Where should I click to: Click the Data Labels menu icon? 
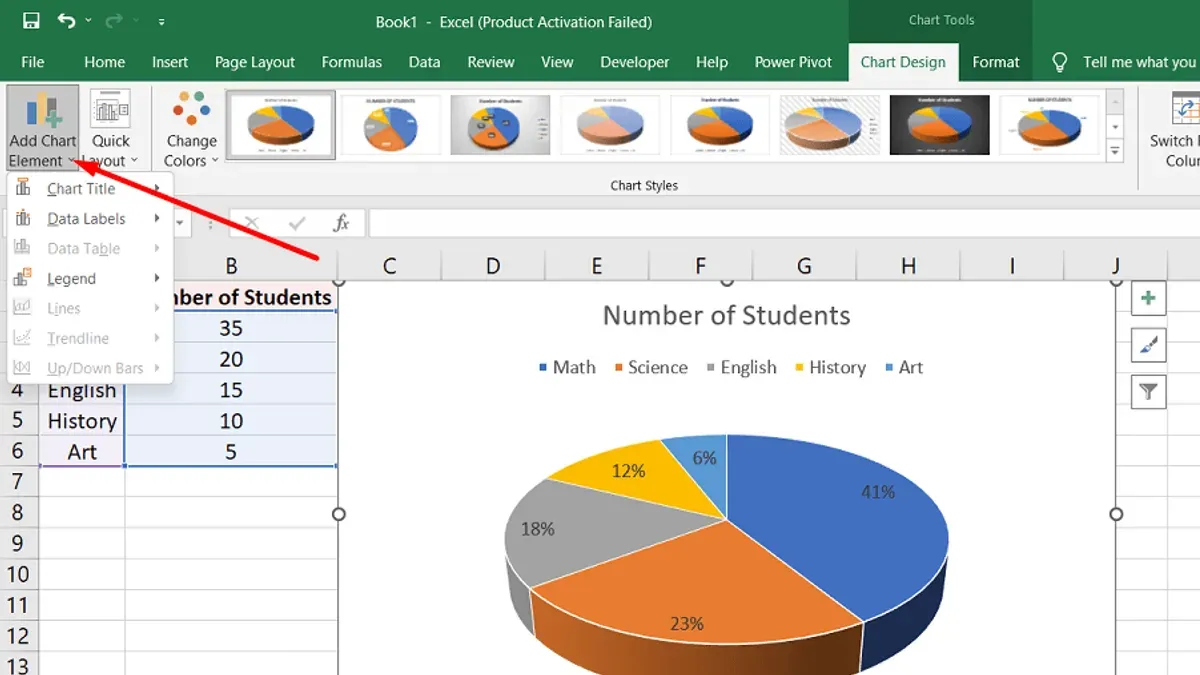23,218
